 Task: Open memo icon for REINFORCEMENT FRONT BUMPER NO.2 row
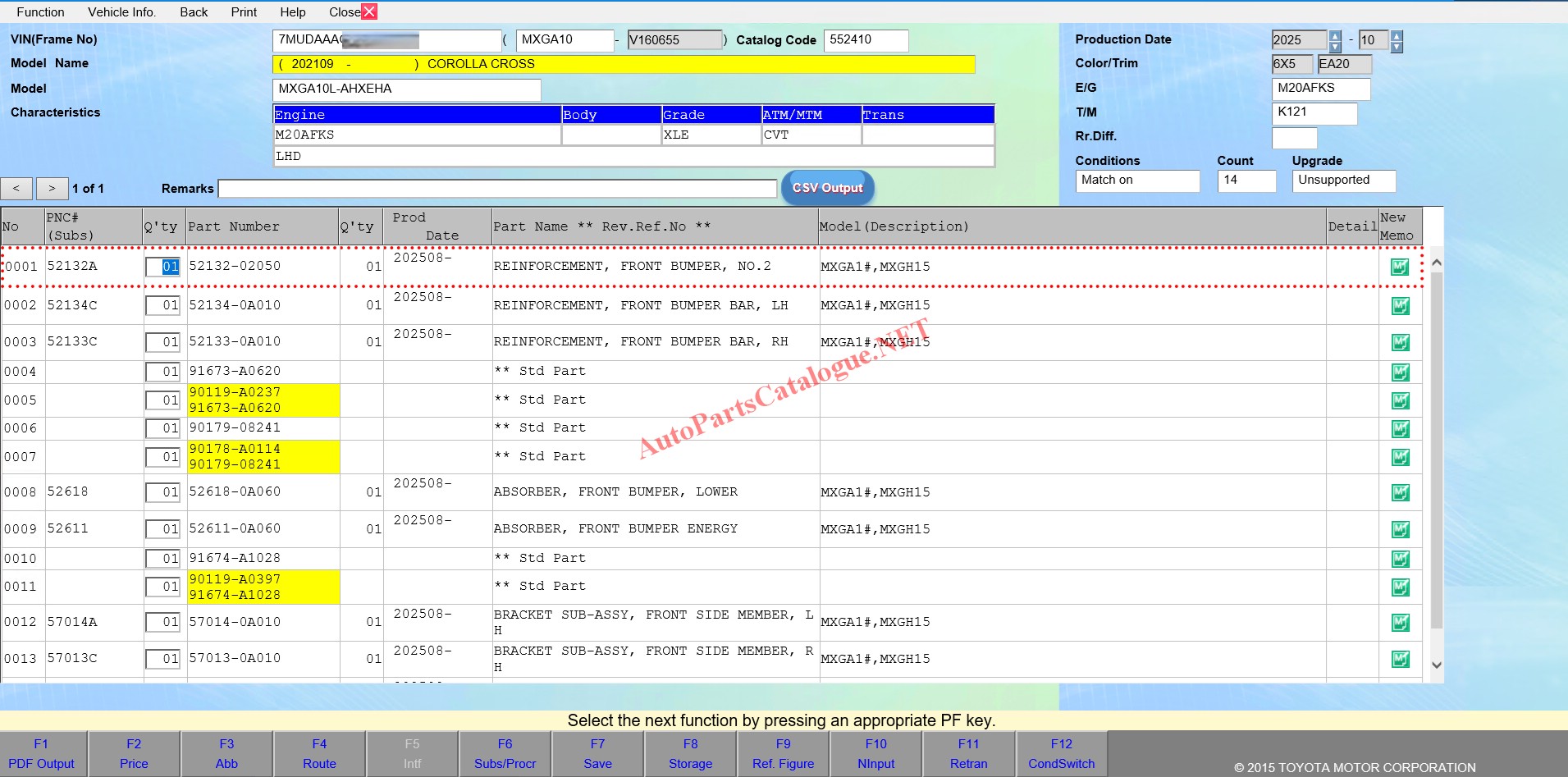pyautogui.click(x=1400, y=267)
